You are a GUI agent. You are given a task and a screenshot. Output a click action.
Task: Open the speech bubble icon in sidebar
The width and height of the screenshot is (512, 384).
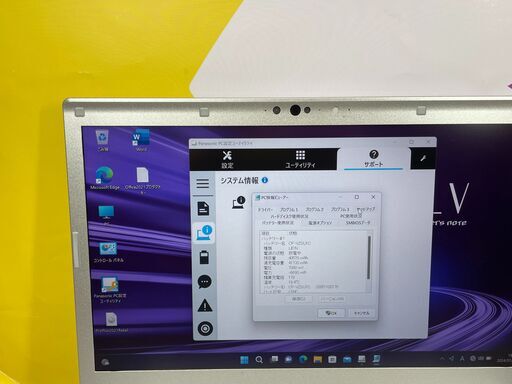204,282
